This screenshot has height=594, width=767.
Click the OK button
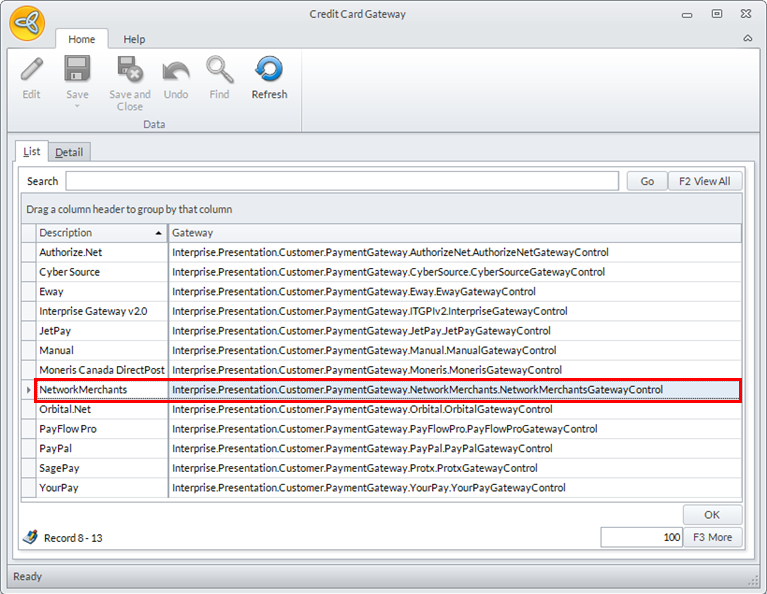(x=712, y=515)
